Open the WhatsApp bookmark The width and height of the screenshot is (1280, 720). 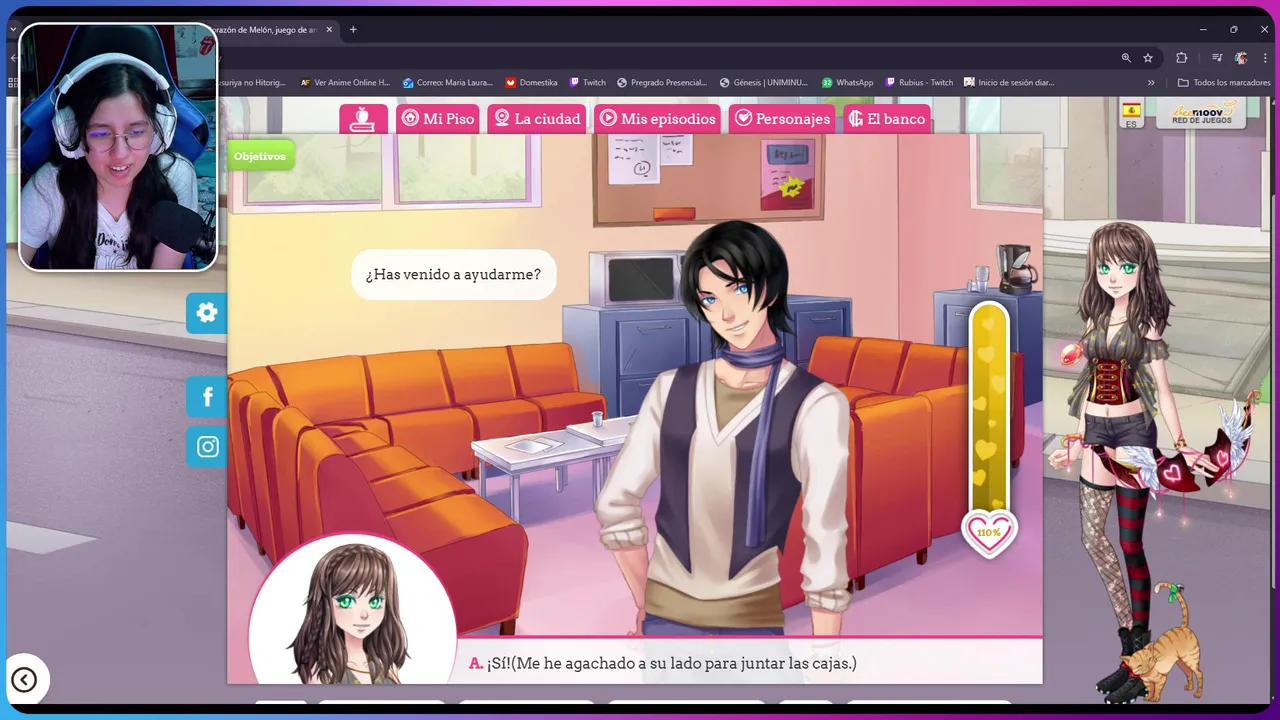pyautogui.click(x=847, y=83)
